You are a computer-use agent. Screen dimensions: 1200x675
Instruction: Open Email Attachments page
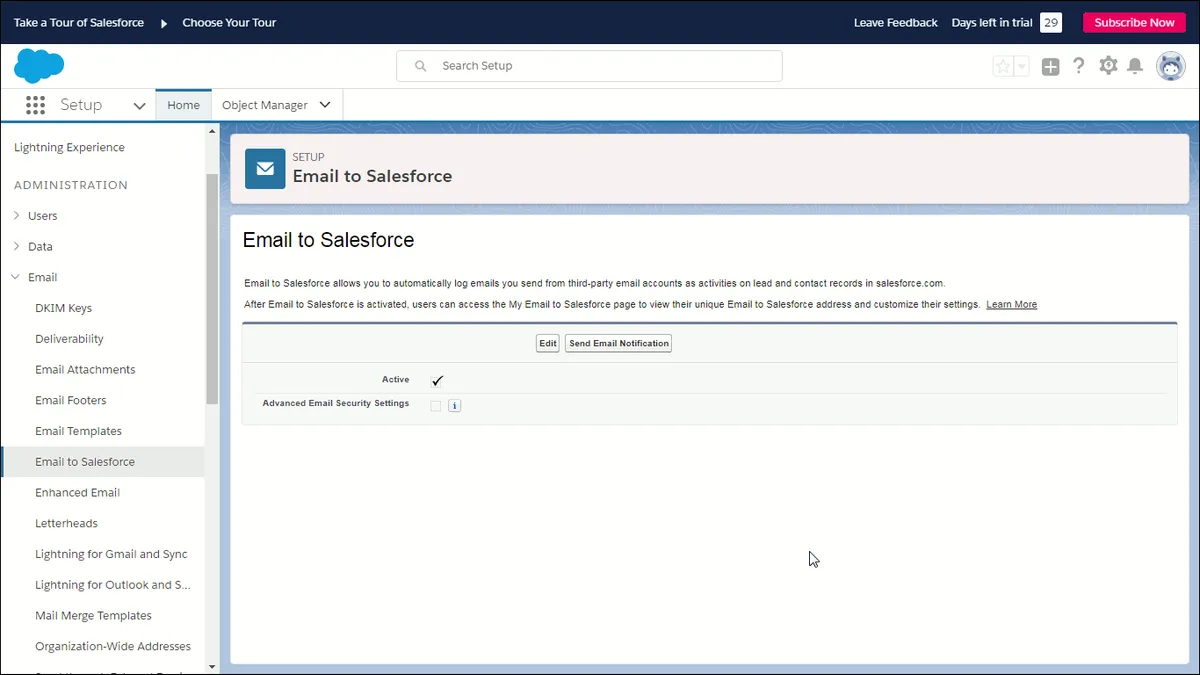tap(85, 370)
